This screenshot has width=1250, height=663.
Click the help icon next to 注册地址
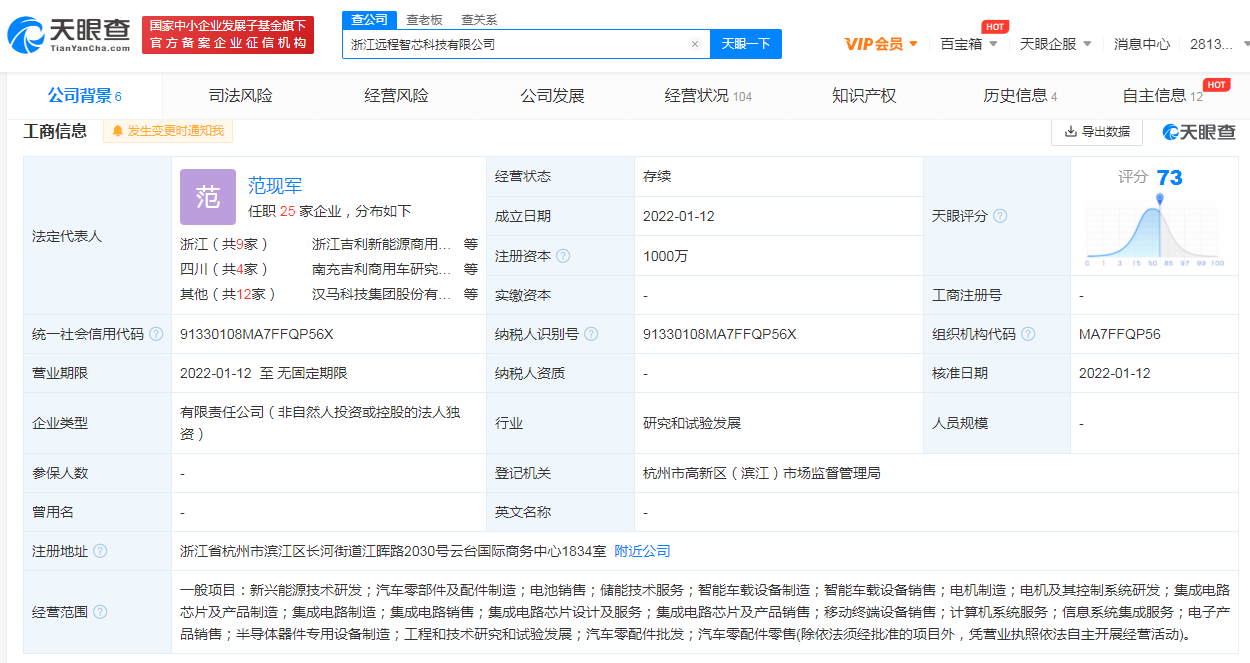pos(100,551)
